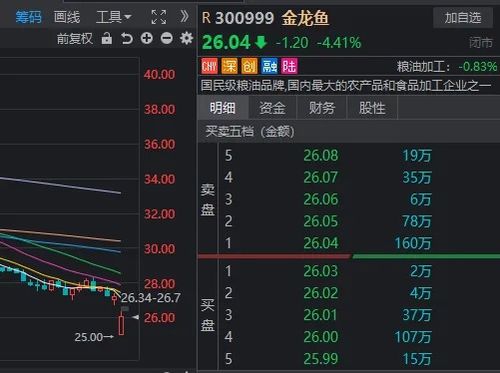
Task: Click sell amount 160万
Action: click(413, 243)
